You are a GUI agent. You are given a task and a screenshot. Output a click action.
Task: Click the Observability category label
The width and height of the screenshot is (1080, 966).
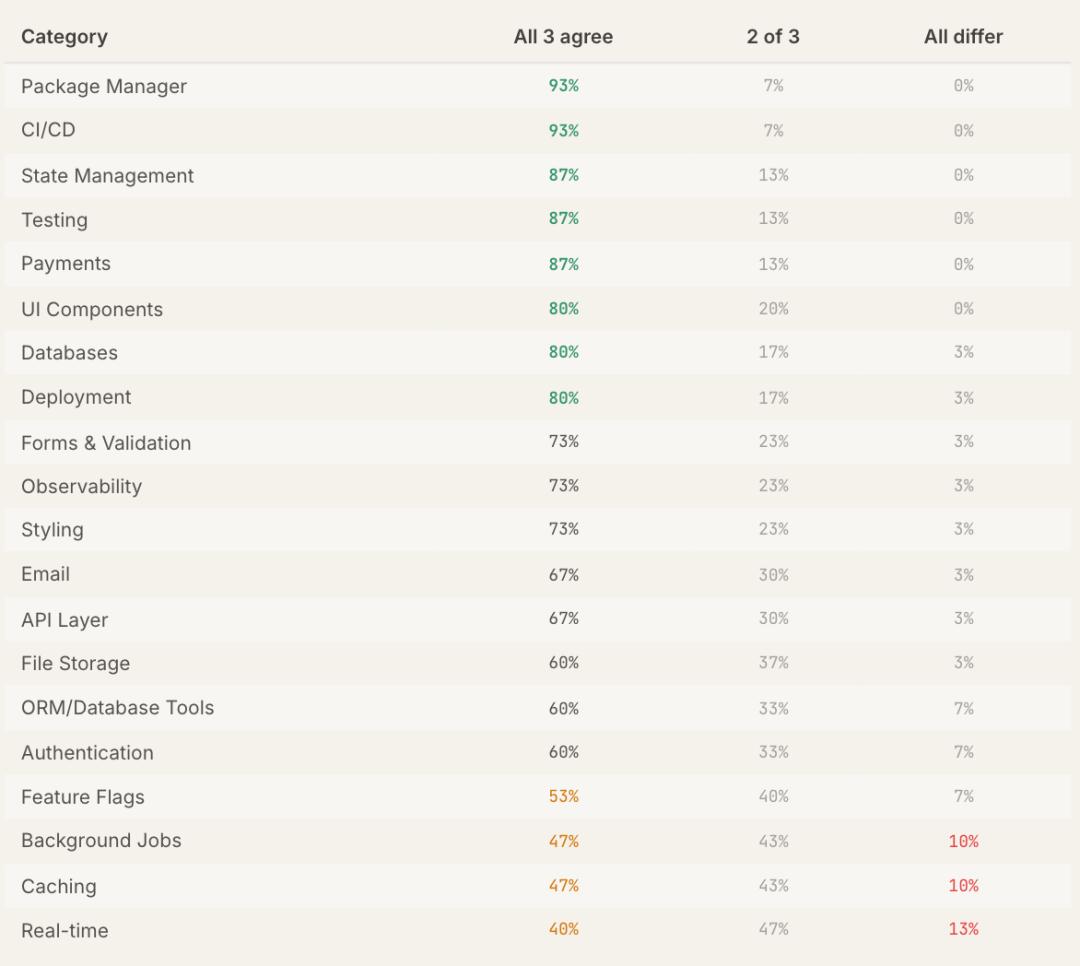[x=81, y=486]
